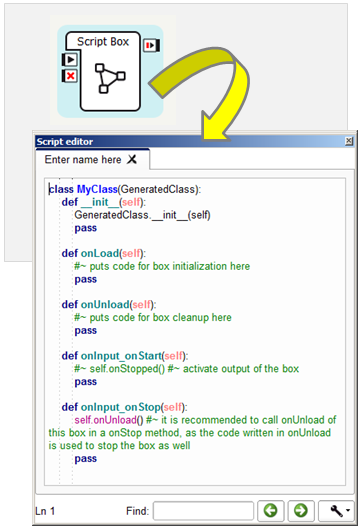Find previous match with the left arrow button

(270, 510)
